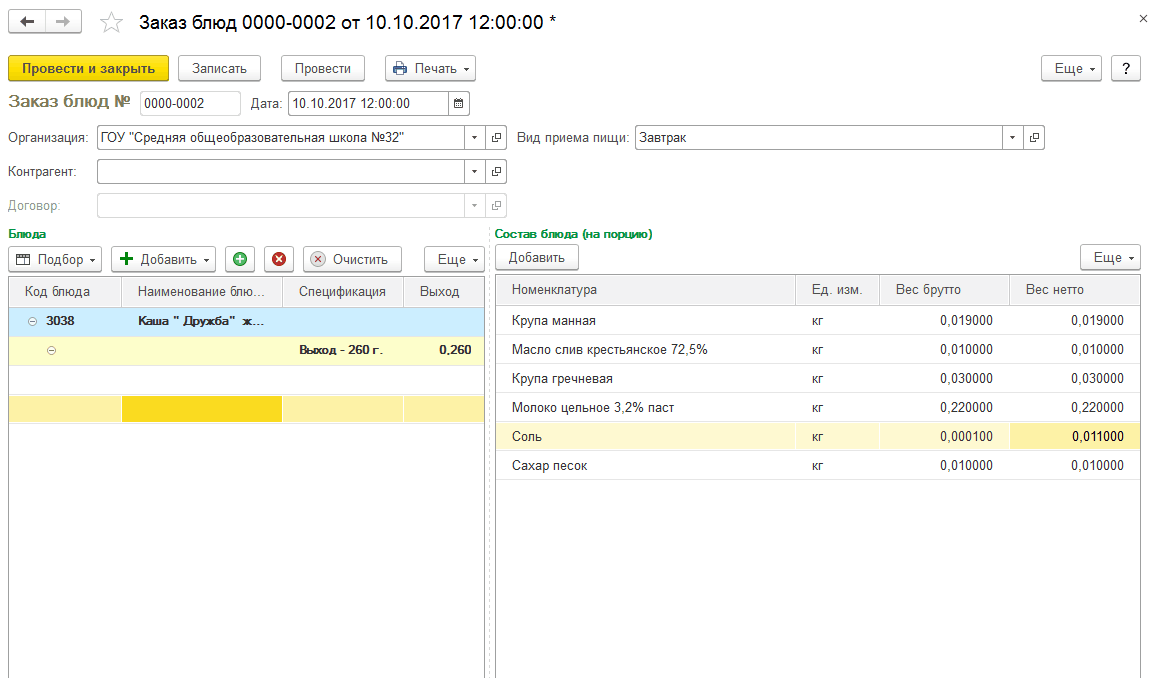Click the Ед. изм. column header

pyautogui.click(x=837, y=290)
